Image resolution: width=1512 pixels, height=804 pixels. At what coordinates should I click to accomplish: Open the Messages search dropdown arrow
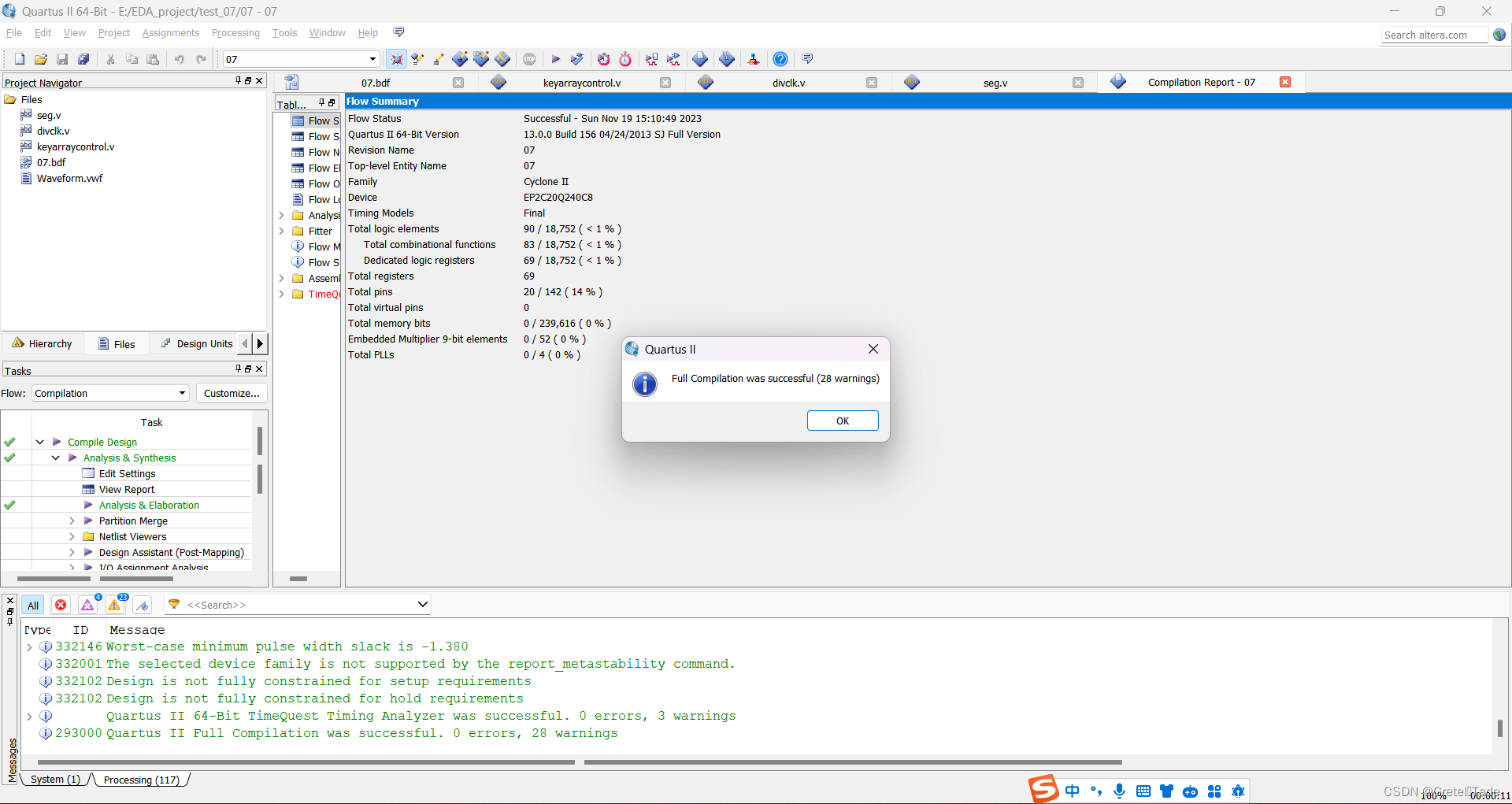(422, 605)
